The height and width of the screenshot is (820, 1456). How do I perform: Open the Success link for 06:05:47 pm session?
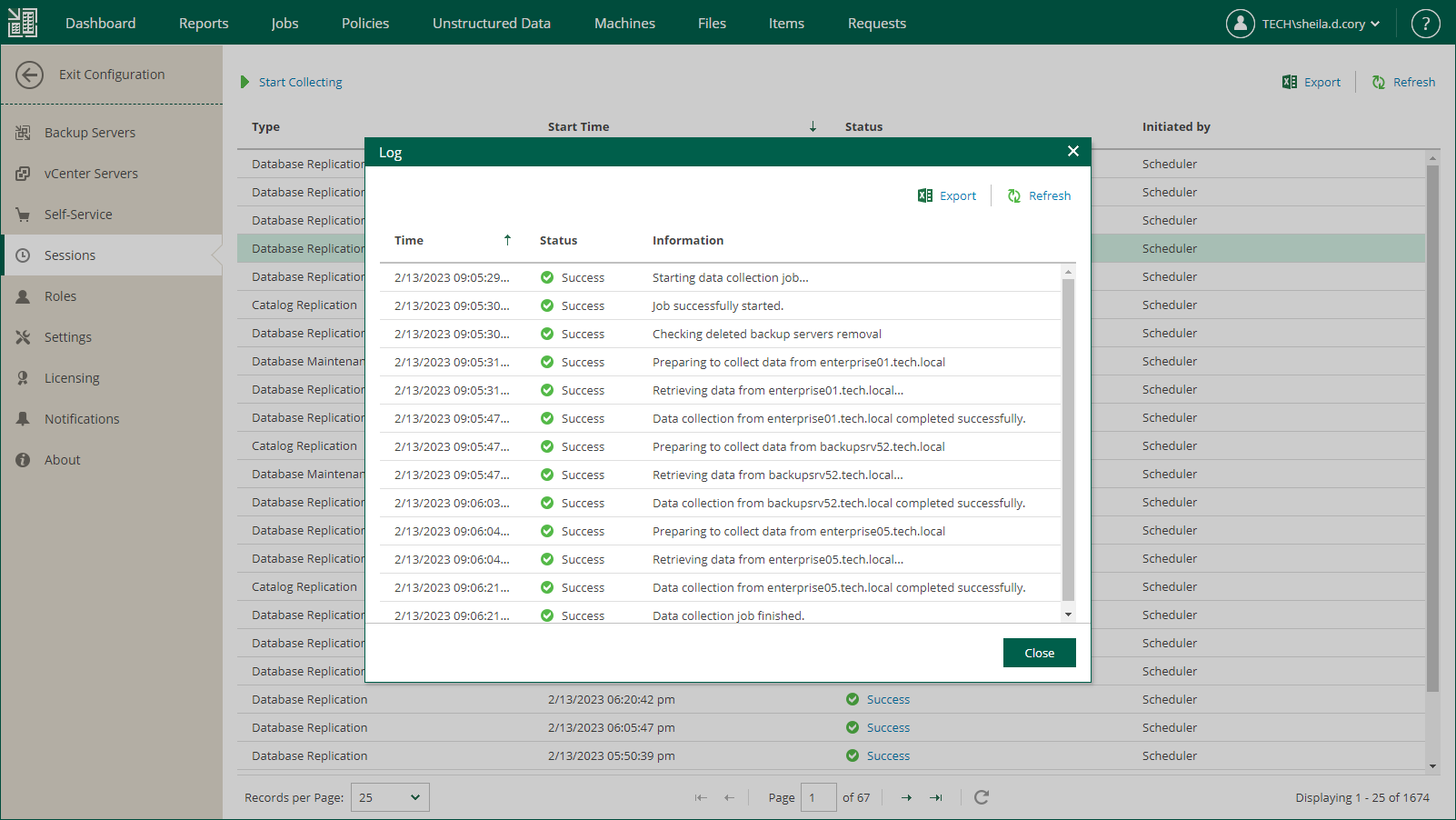[x=888, y=727]
